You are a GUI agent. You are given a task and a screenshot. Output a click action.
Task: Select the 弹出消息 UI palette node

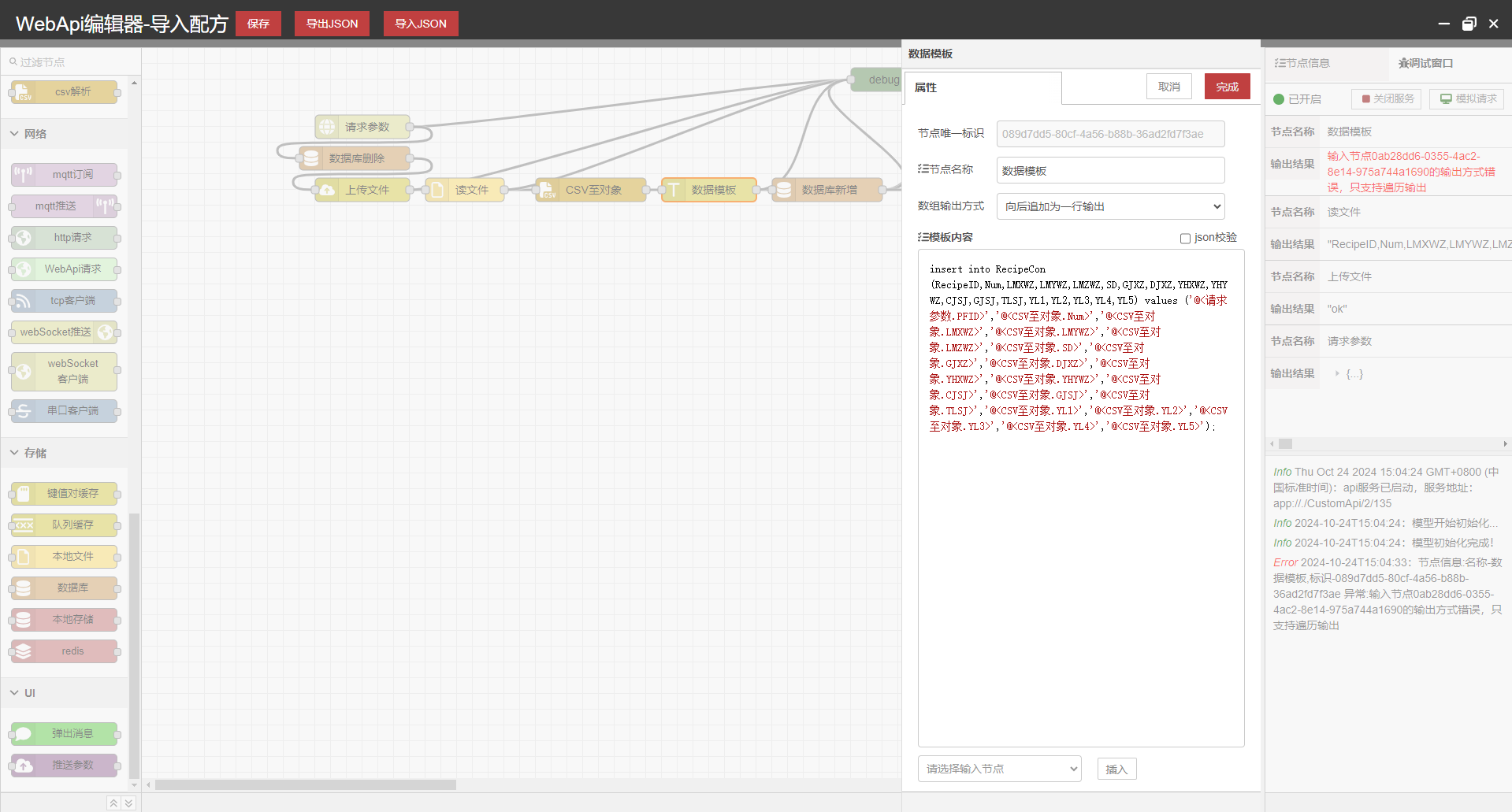pos(65,734)
